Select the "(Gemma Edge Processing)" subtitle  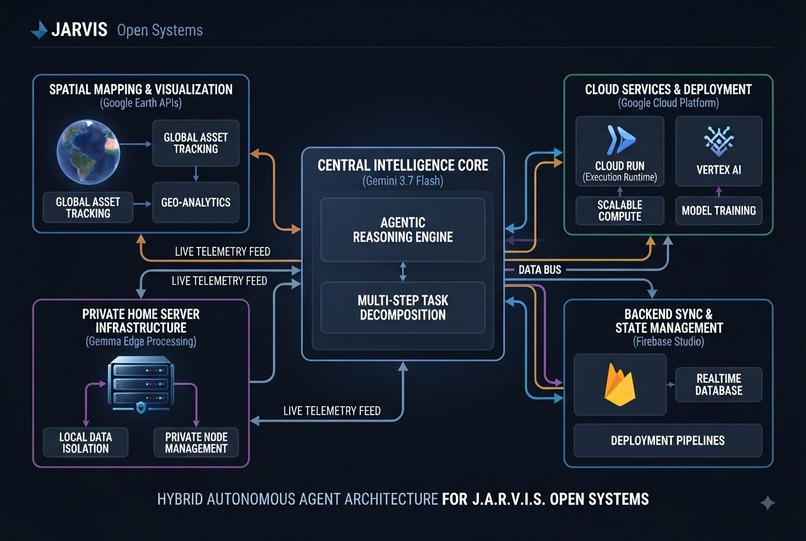(x=141, y=341)
